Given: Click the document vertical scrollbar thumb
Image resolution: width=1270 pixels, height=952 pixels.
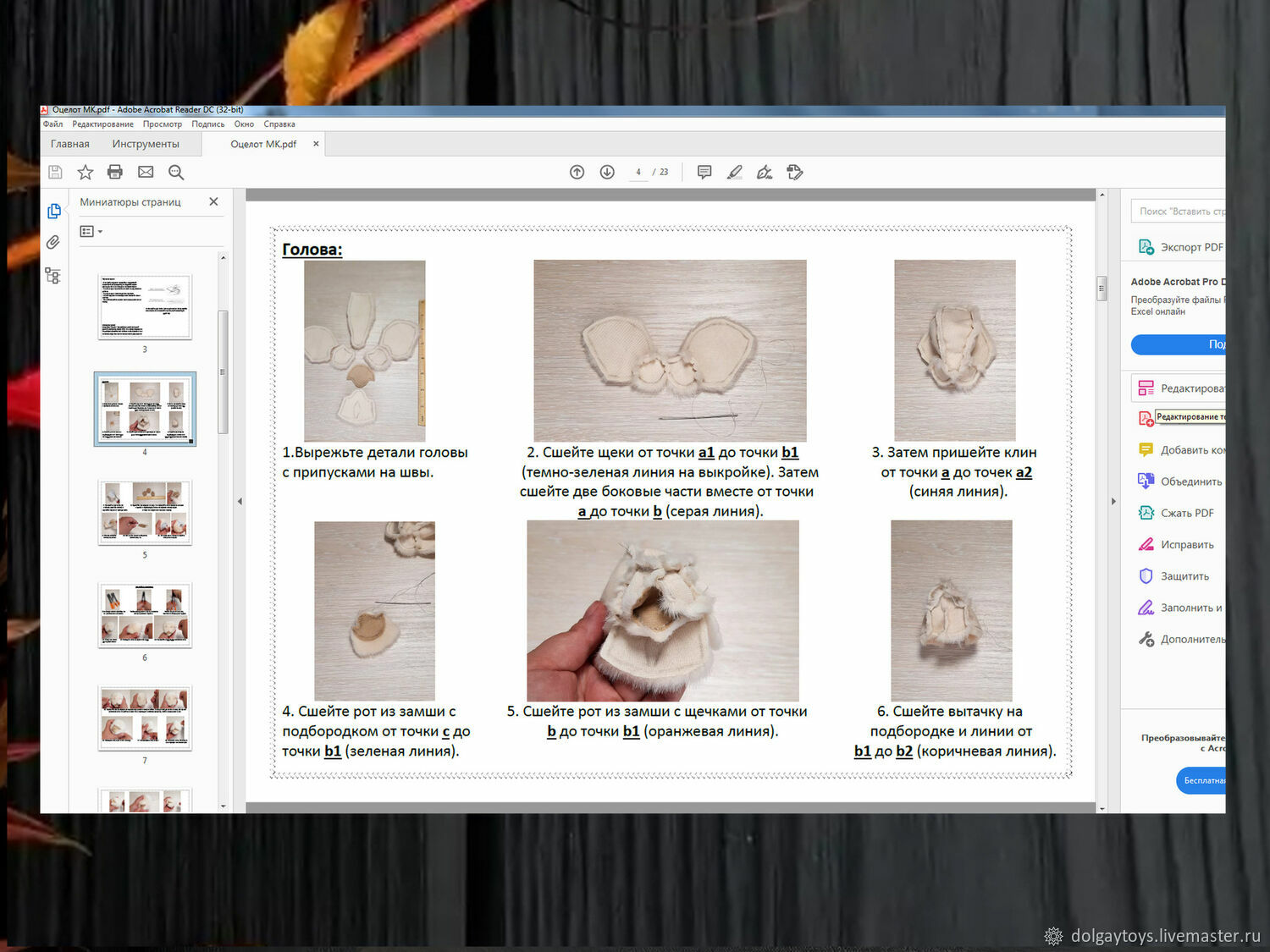Looking at the screenshot, I should click(1102, 289).
